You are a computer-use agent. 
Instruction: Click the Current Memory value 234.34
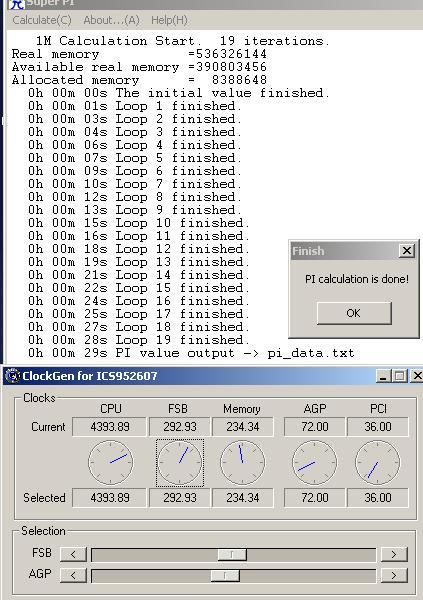coord(243,427)
